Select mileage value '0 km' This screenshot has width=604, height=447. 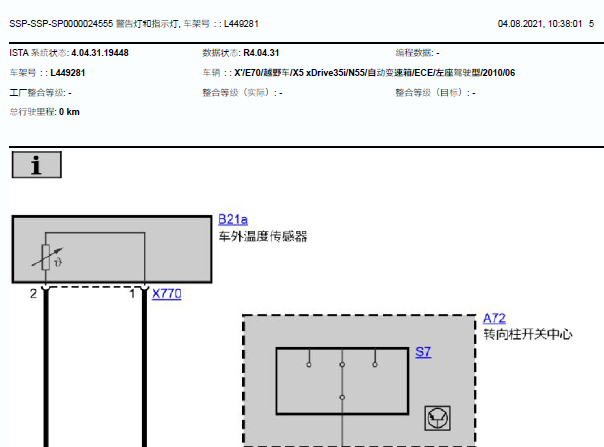coord(69,112)
